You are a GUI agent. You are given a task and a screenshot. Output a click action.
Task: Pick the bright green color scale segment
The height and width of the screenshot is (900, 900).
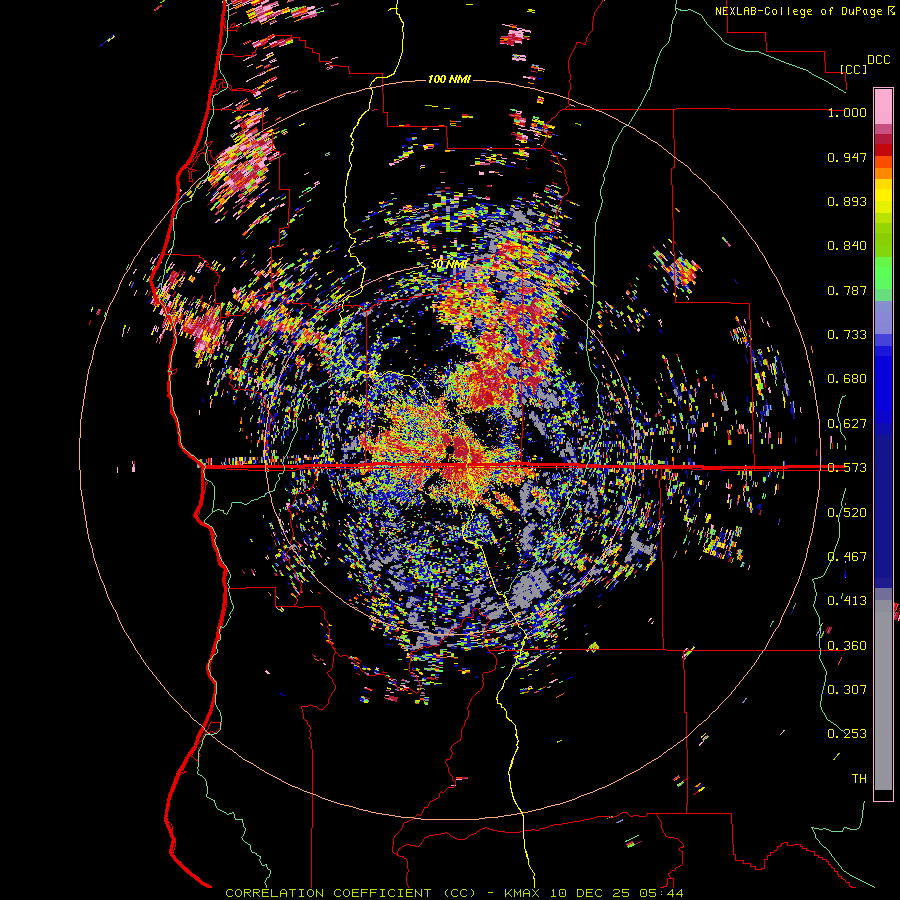tap(883, 273)
